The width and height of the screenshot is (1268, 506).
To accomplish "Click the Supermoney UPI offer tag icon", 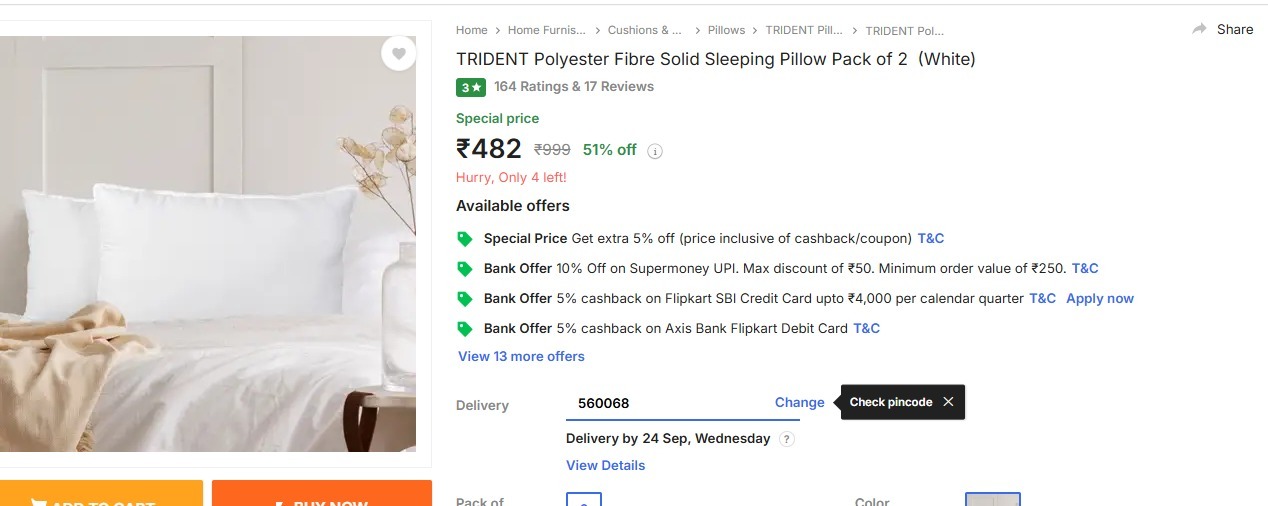I will pyautogui.click(x=465, y=269).
